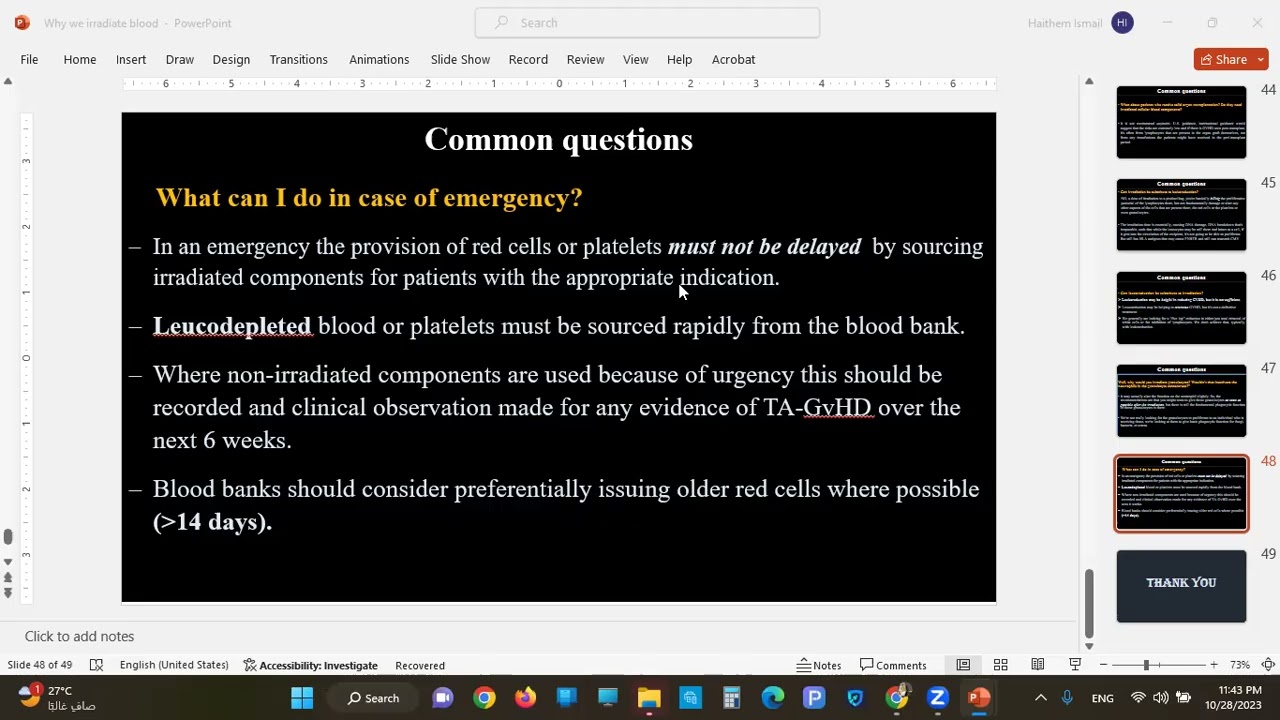The height and width of the screenshot is (720, 1280).
Task: Click the microphone tray icon
Action: point(1068,698)
